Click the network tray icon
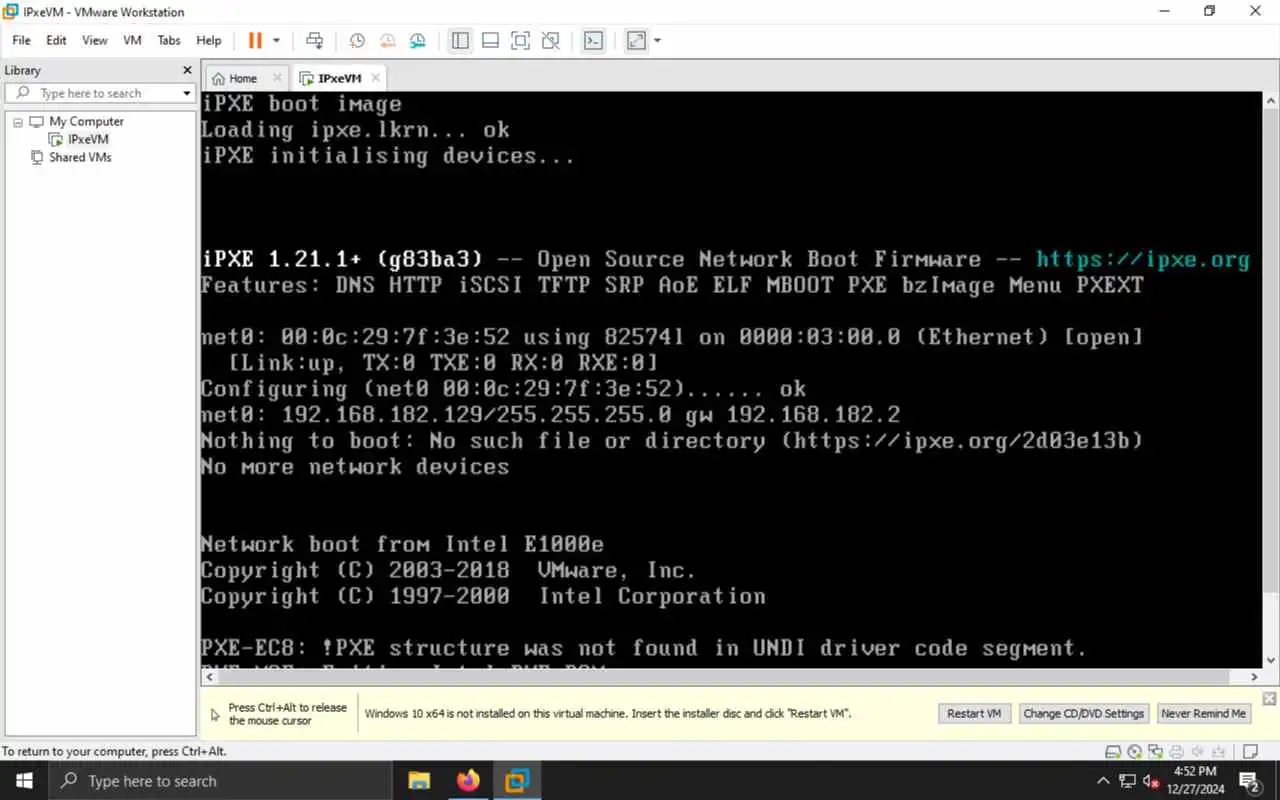The height and width of the screenshot is (800, 1280). pyautogui.click(x=1128, y=781)
